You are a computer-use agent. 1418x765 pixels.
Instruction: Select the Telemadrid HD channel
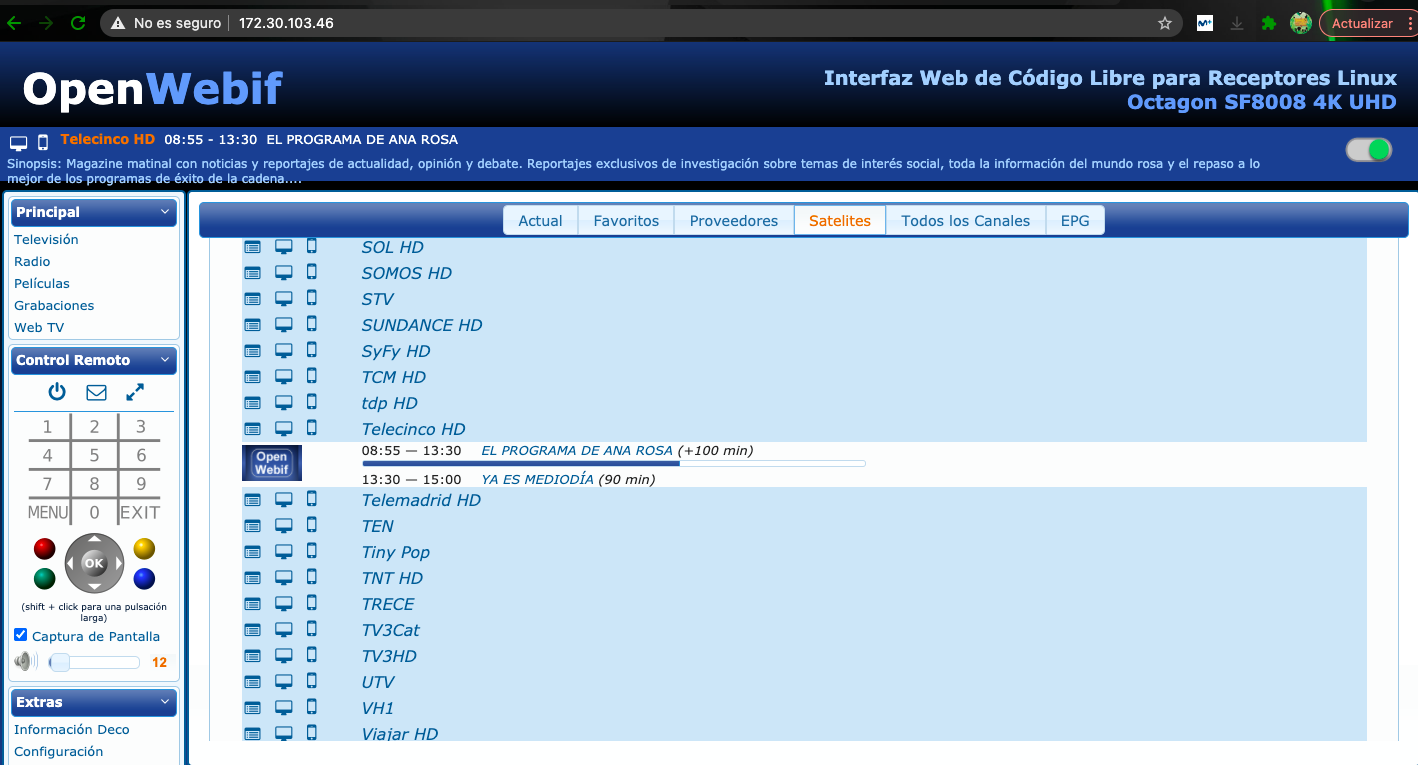tap(421, 500)
